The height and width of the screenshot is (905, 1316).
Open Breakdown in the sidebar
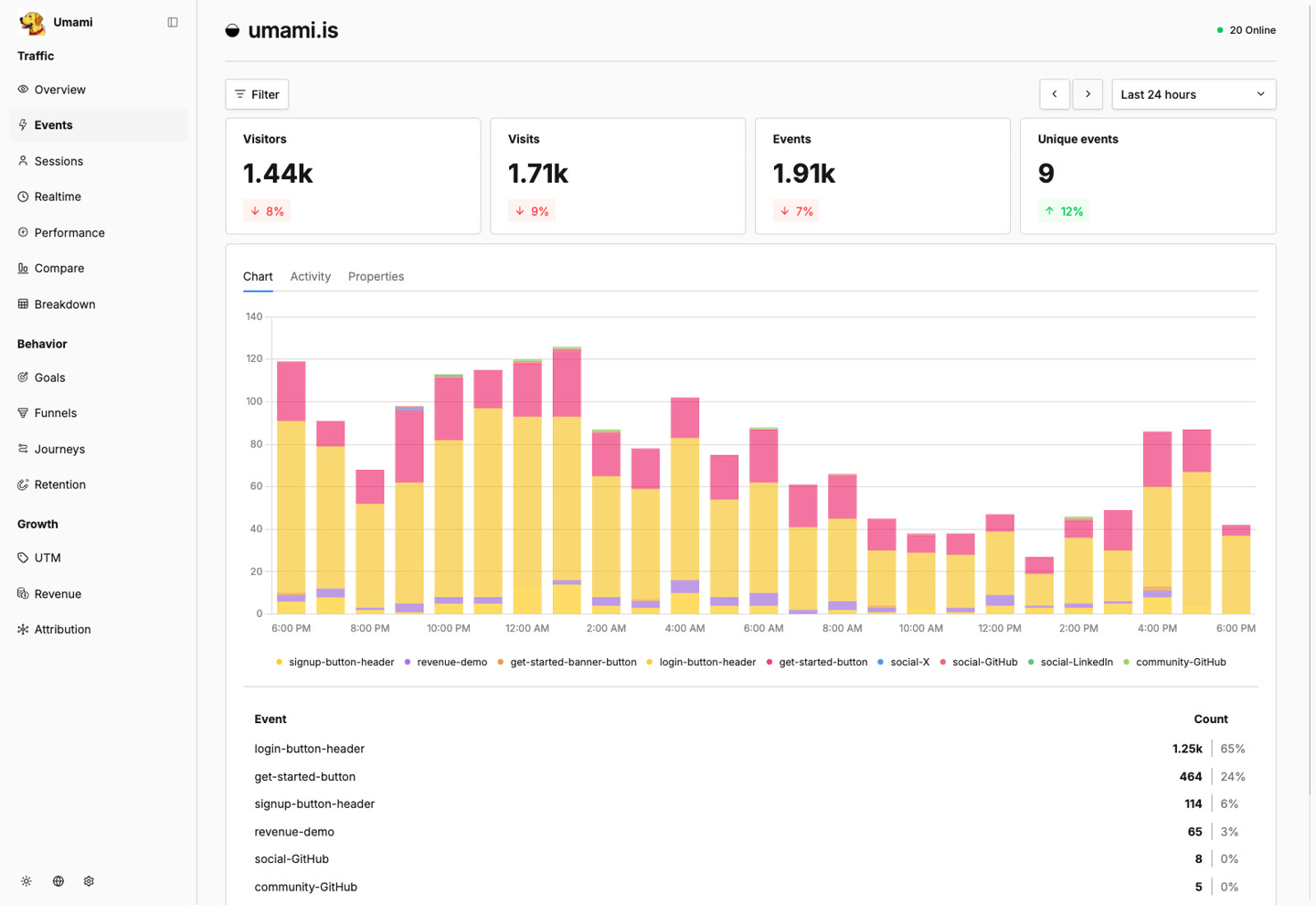pos(99,303)
